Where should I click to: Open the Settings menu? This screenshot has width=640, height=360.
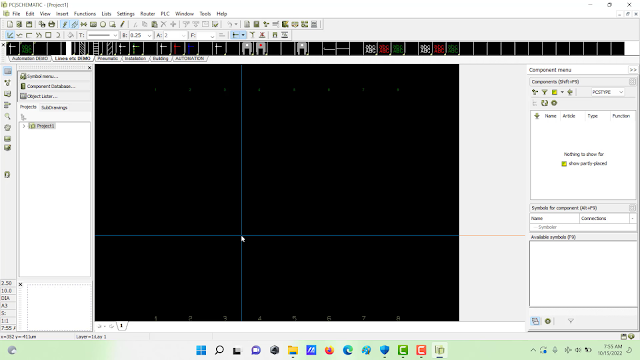(125, 14)
